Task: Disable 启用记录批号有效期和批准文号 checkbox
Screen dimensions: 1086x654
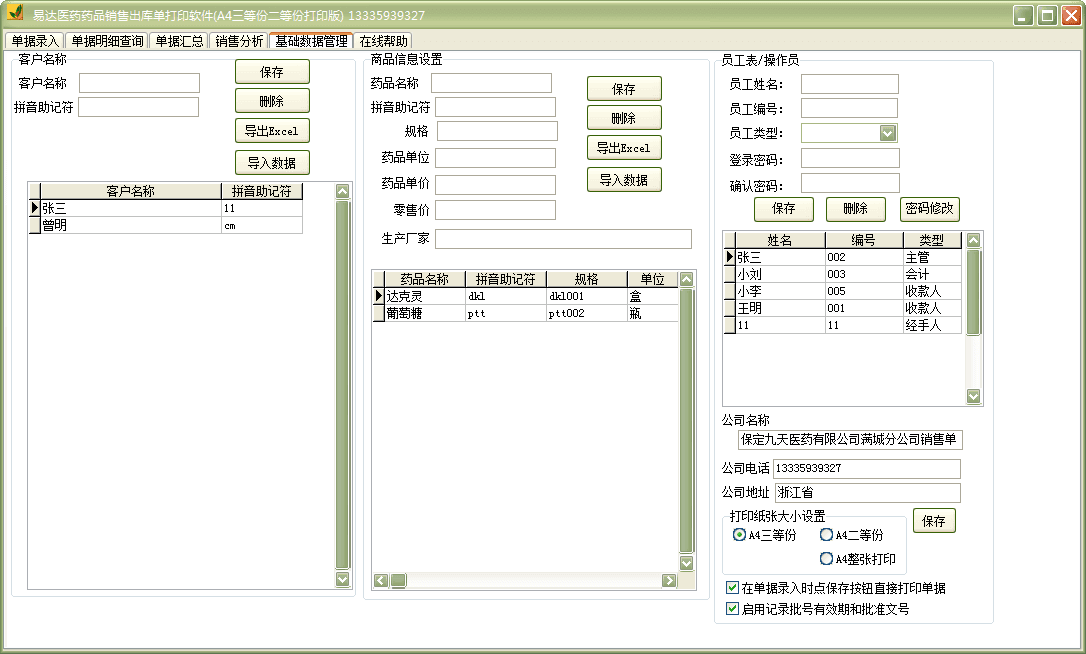Action: click(733, 608)
